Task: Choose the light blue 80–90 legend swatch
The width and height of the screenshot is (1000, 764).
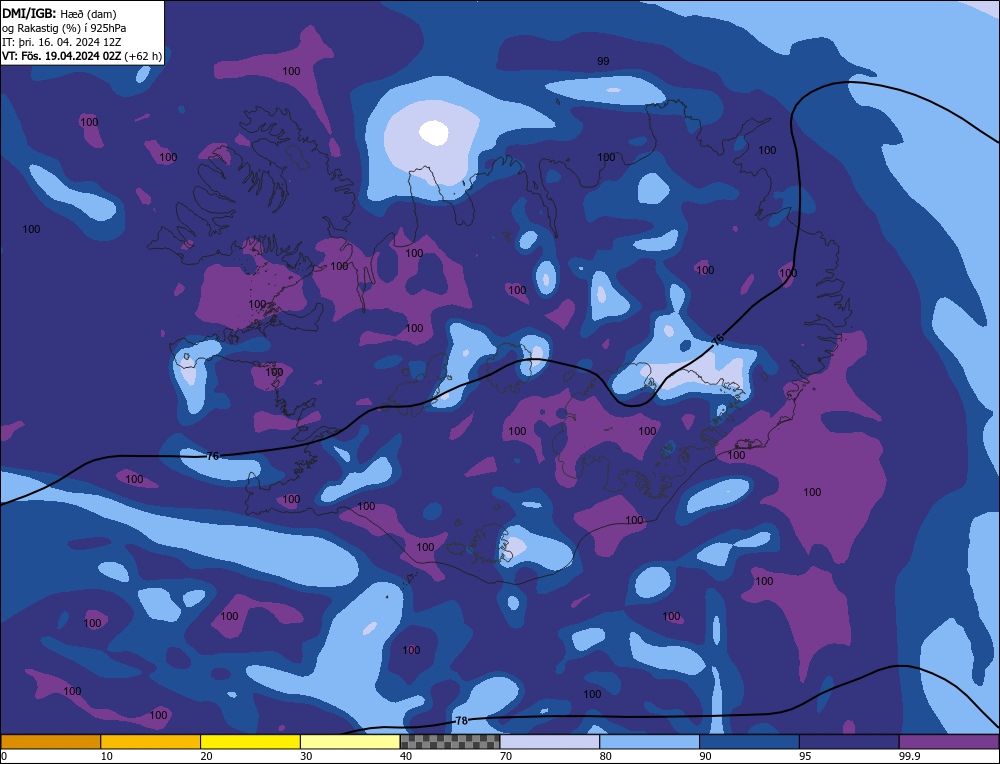Action: coord(649,742)
